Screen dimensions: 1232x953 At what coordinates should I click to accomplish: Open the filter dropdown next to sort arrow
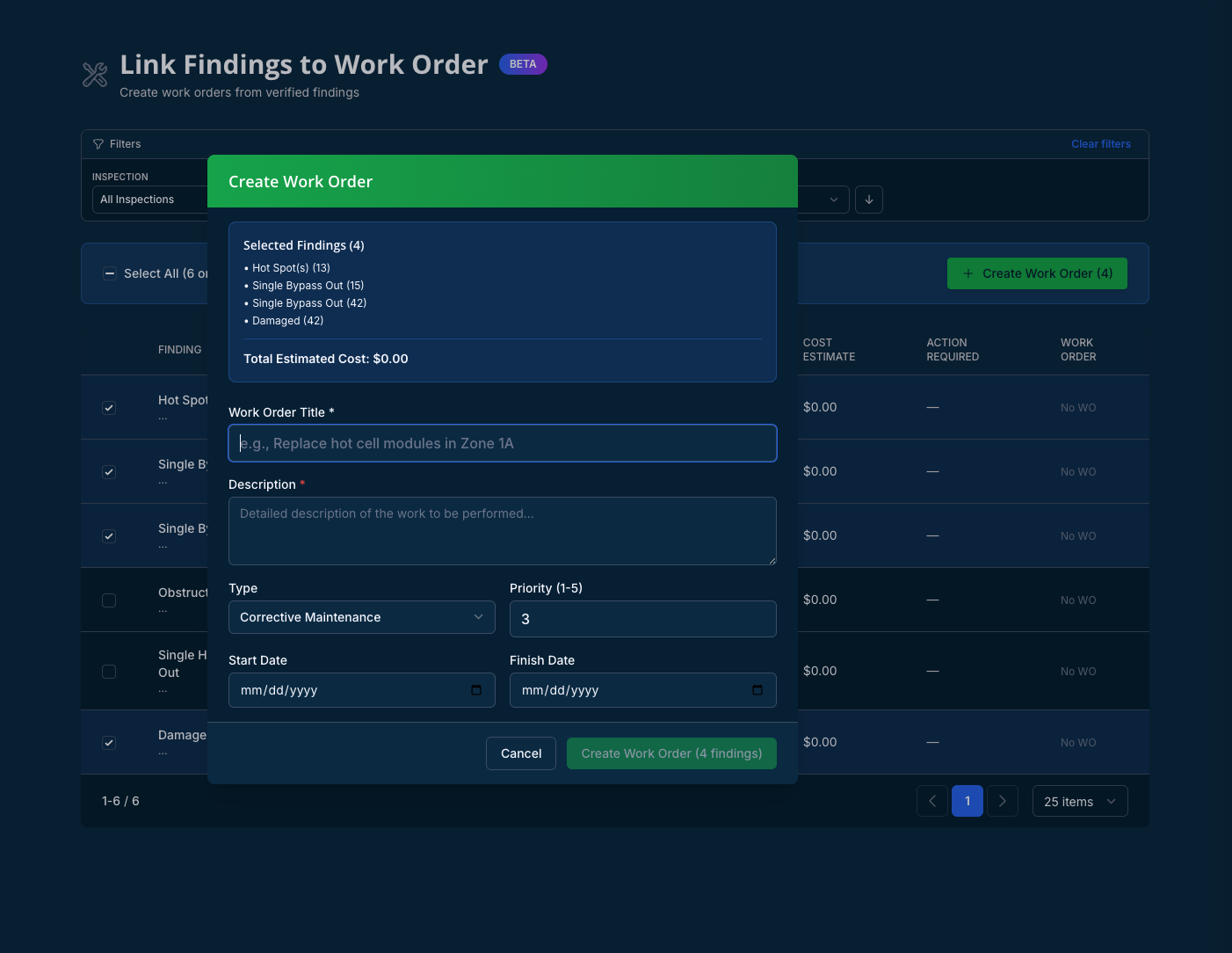point(823,200)
